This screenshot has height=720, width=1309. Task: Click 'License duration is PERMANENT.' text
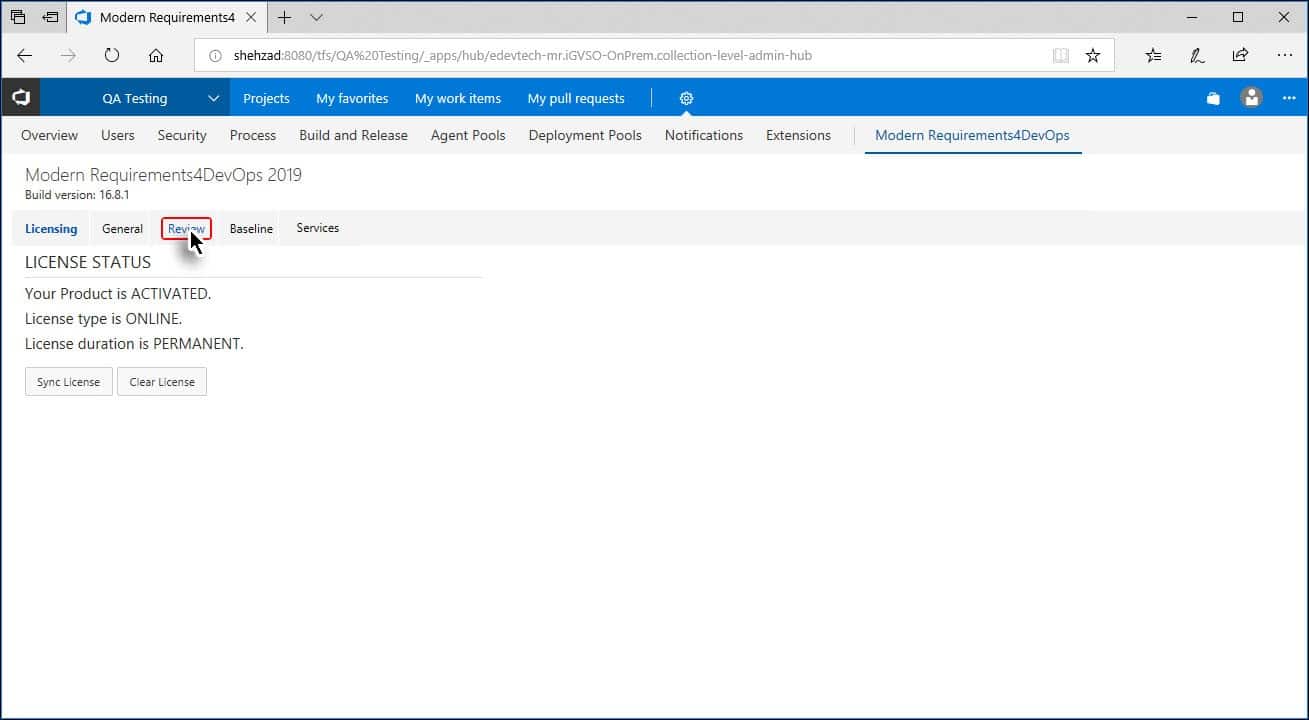click(134, 344)
